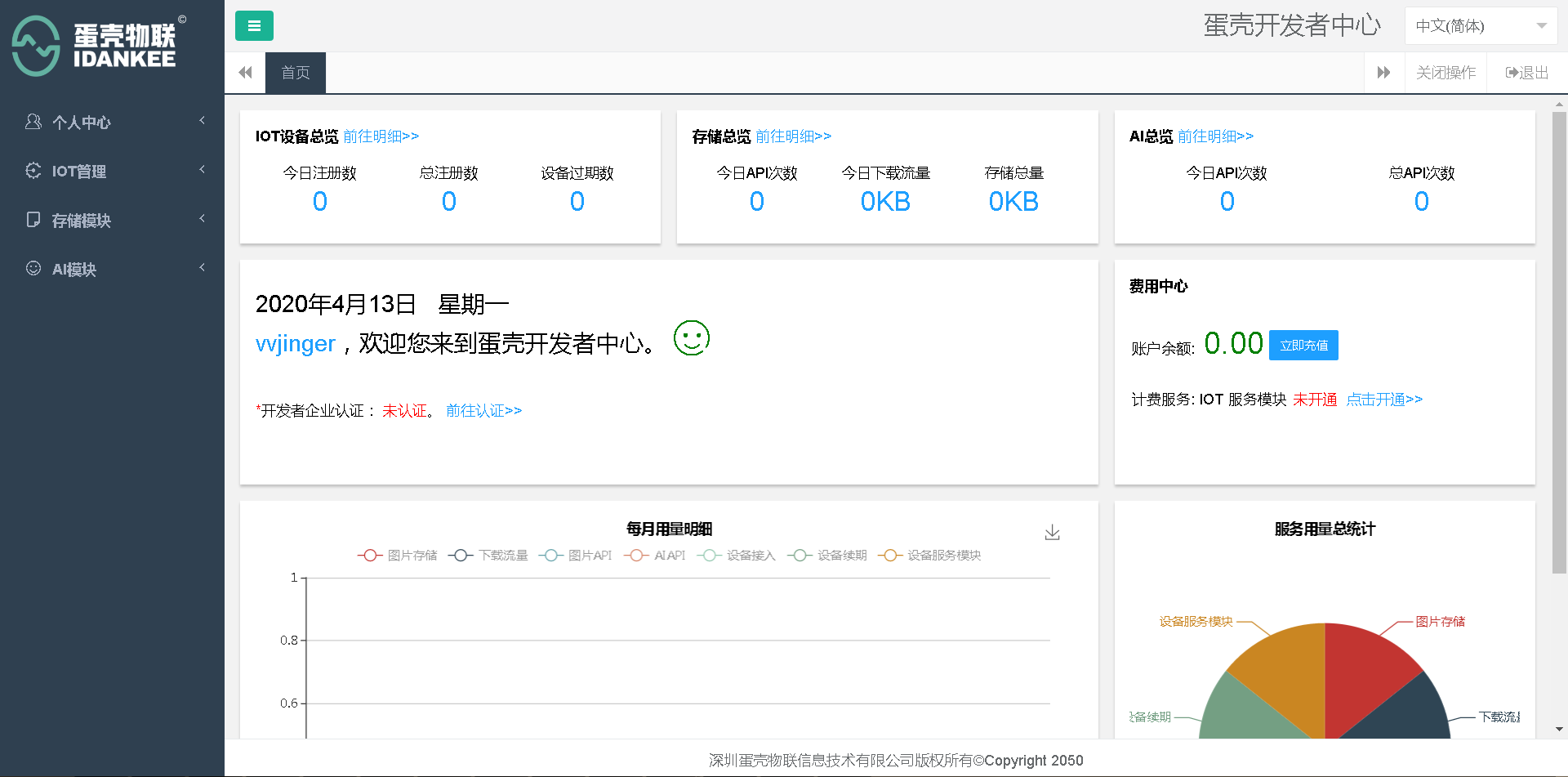Click the 今日注册数 value
This screenshot has height=777, width=1568.
(320, 202)
